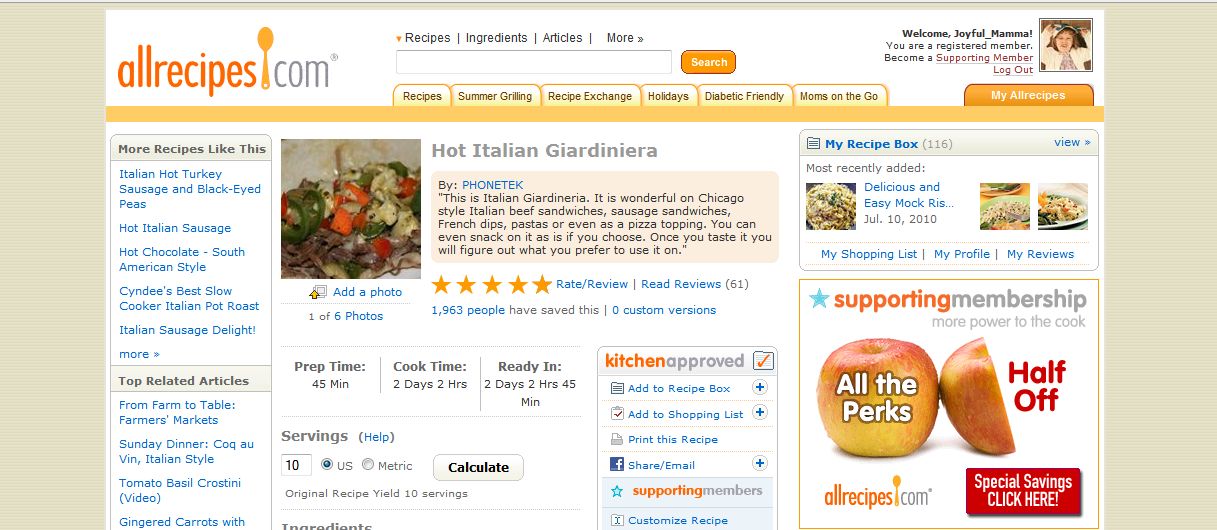Image resolution: width=1217 pixels, height=530 pixels.
Task: Click the Customize Recipe icon
Action: [x=617, y=520]
